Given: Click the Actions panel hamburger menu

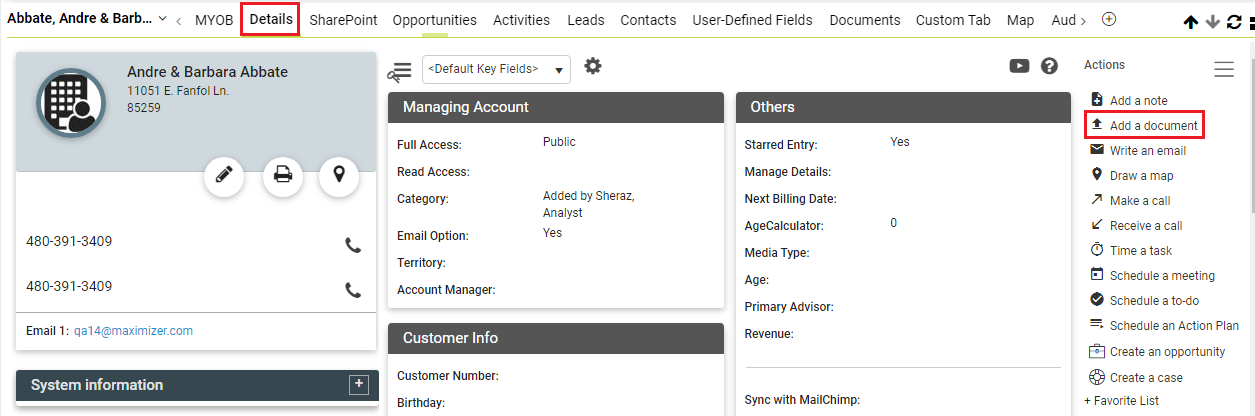Looking at the screenshot, I should (x=1224, y=69).
